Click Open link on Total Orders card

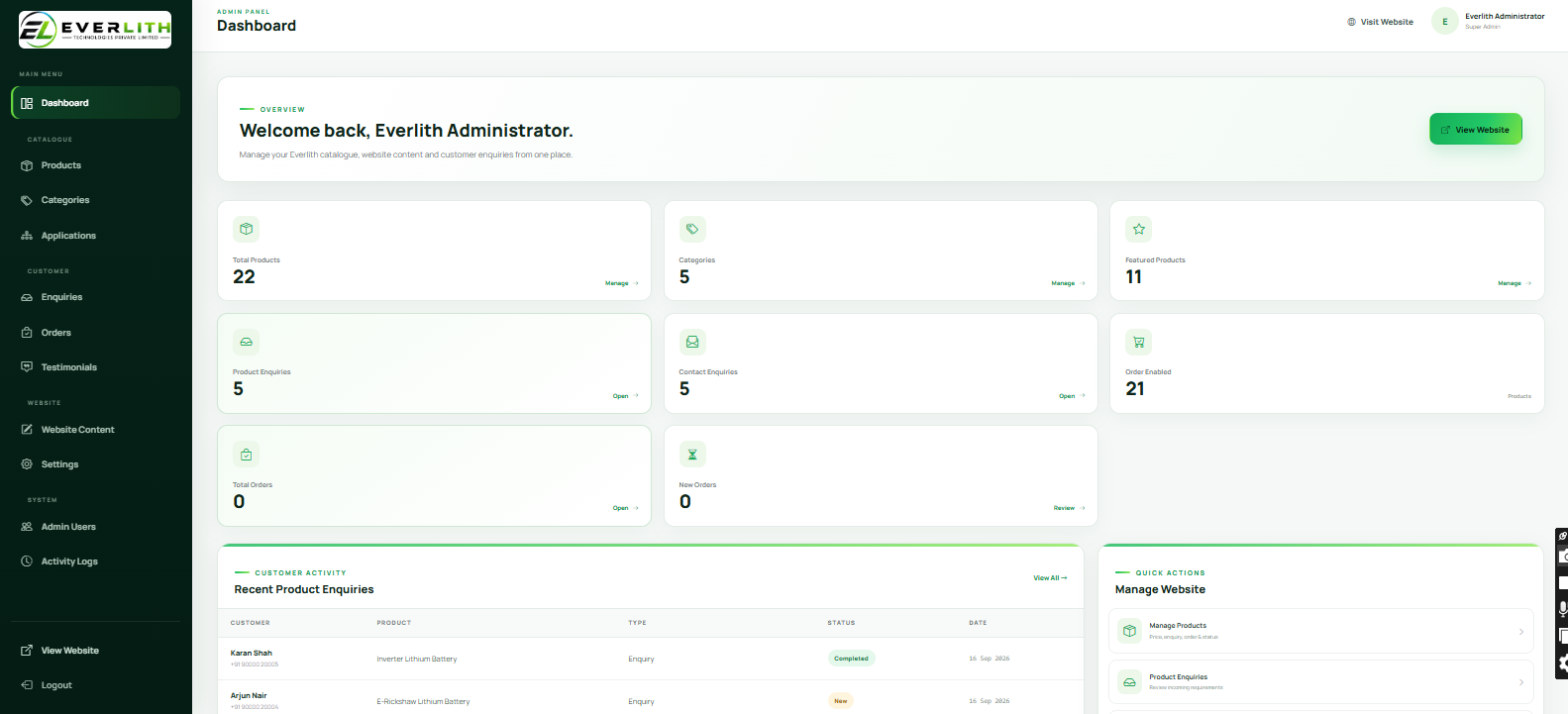[x=625, y=508]
